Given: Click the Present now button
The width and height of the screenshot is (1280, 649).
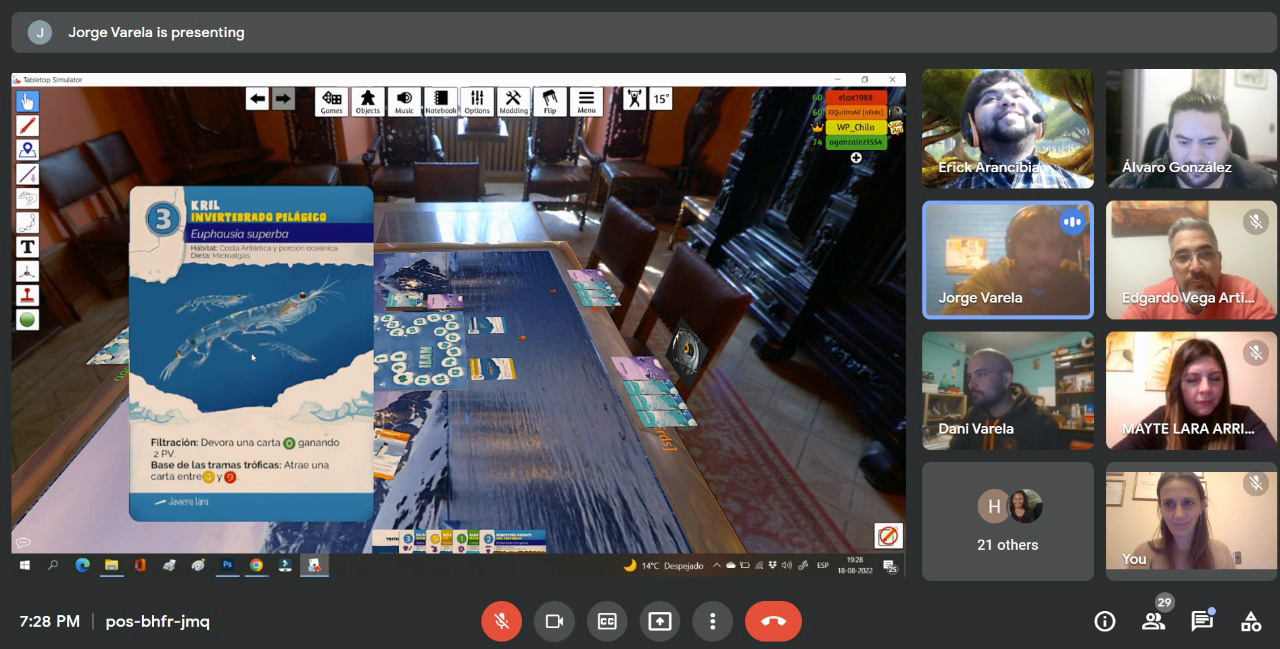Looking at the screenshot, I should [x=659, y=621].
